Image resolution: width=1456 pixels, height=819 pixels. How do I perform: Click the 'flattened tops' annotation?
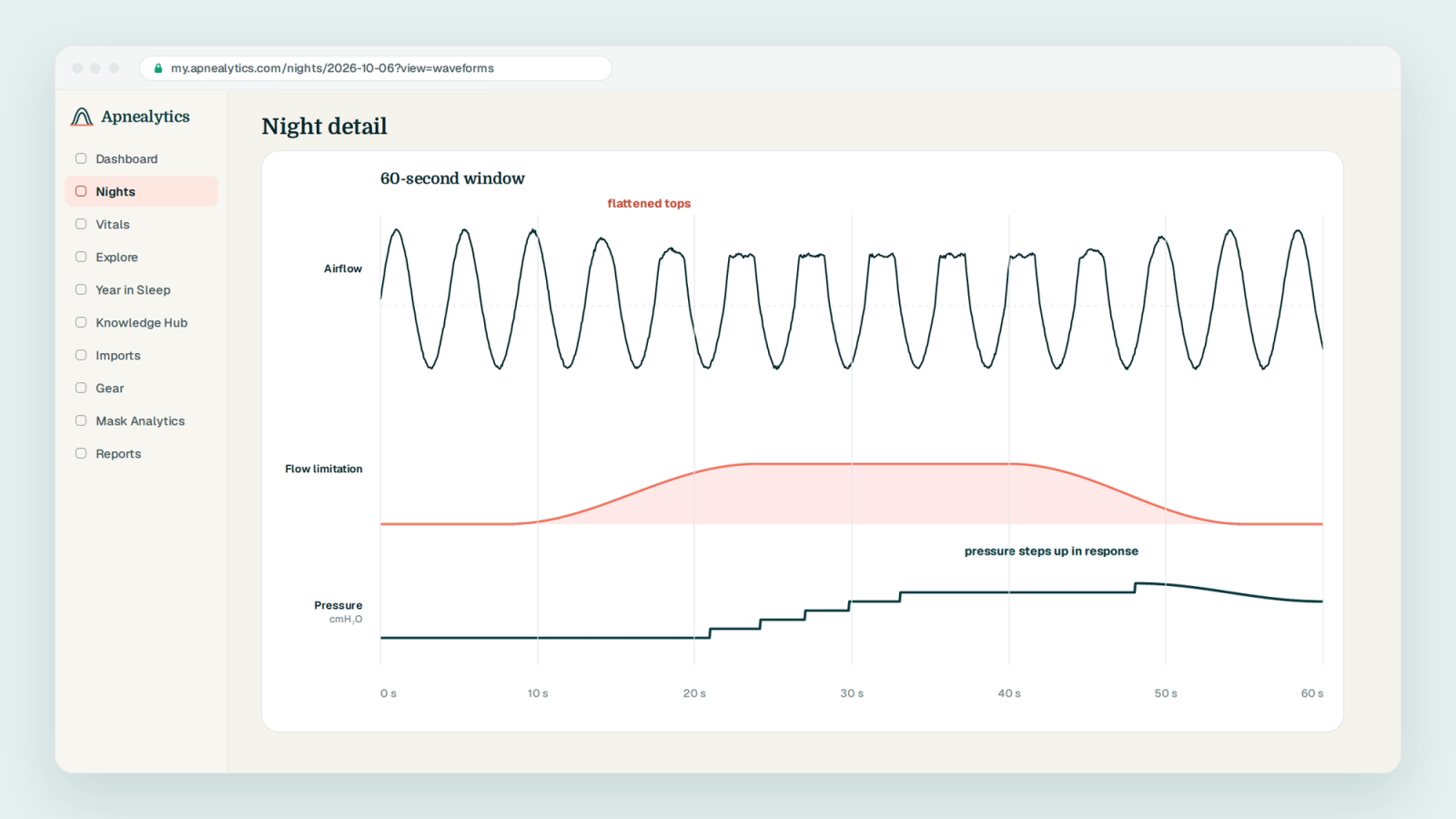pyautogui.click(x=649, y=204)
